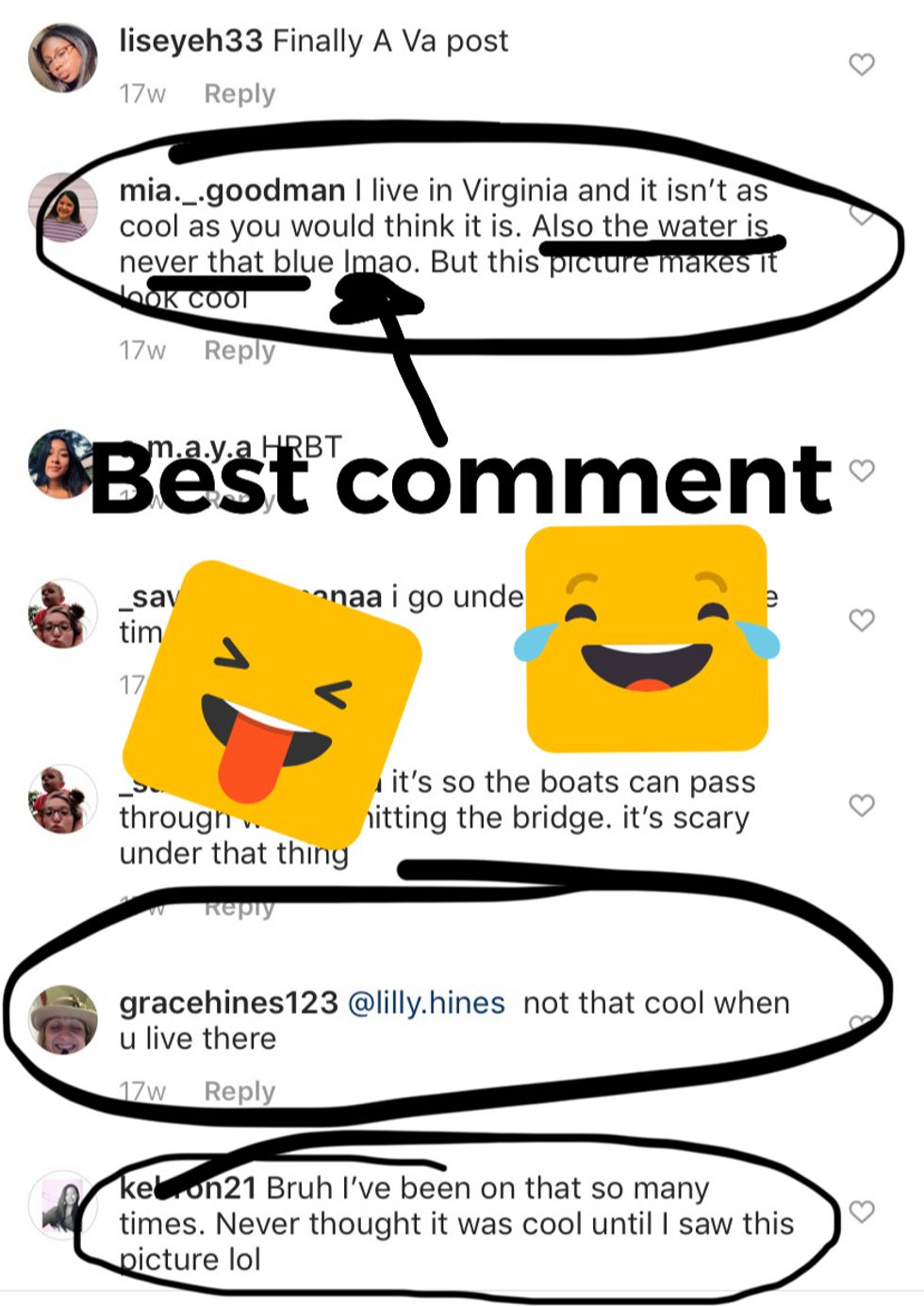Open liseyeh33's profile from the username
Viewport: 924px width, 1306px height.
[190, 41]
